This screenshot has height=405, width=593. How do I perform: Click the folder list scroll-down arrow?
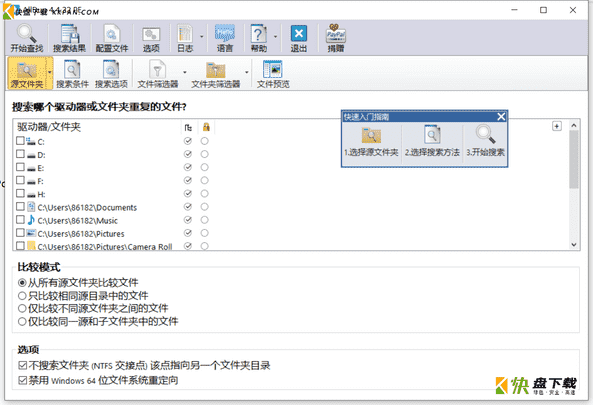pos(574,245)
